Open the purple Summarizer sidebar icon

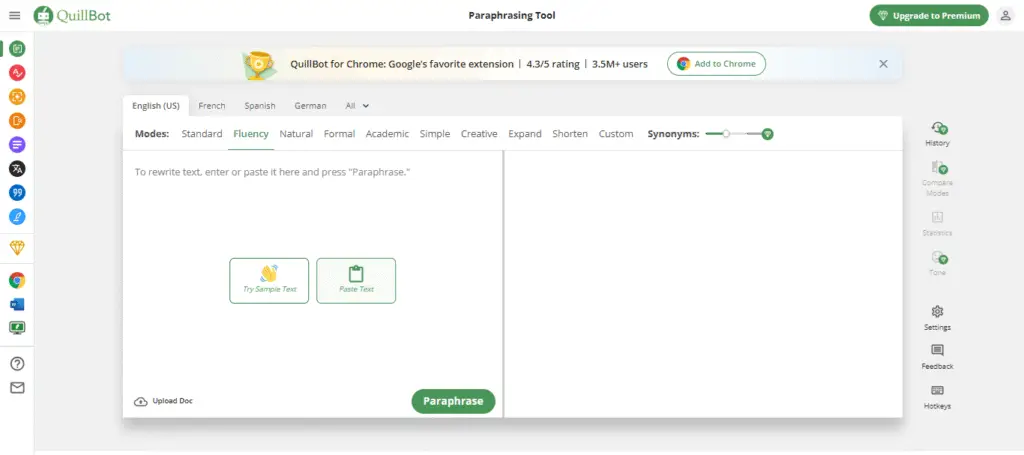coord(17,144)
